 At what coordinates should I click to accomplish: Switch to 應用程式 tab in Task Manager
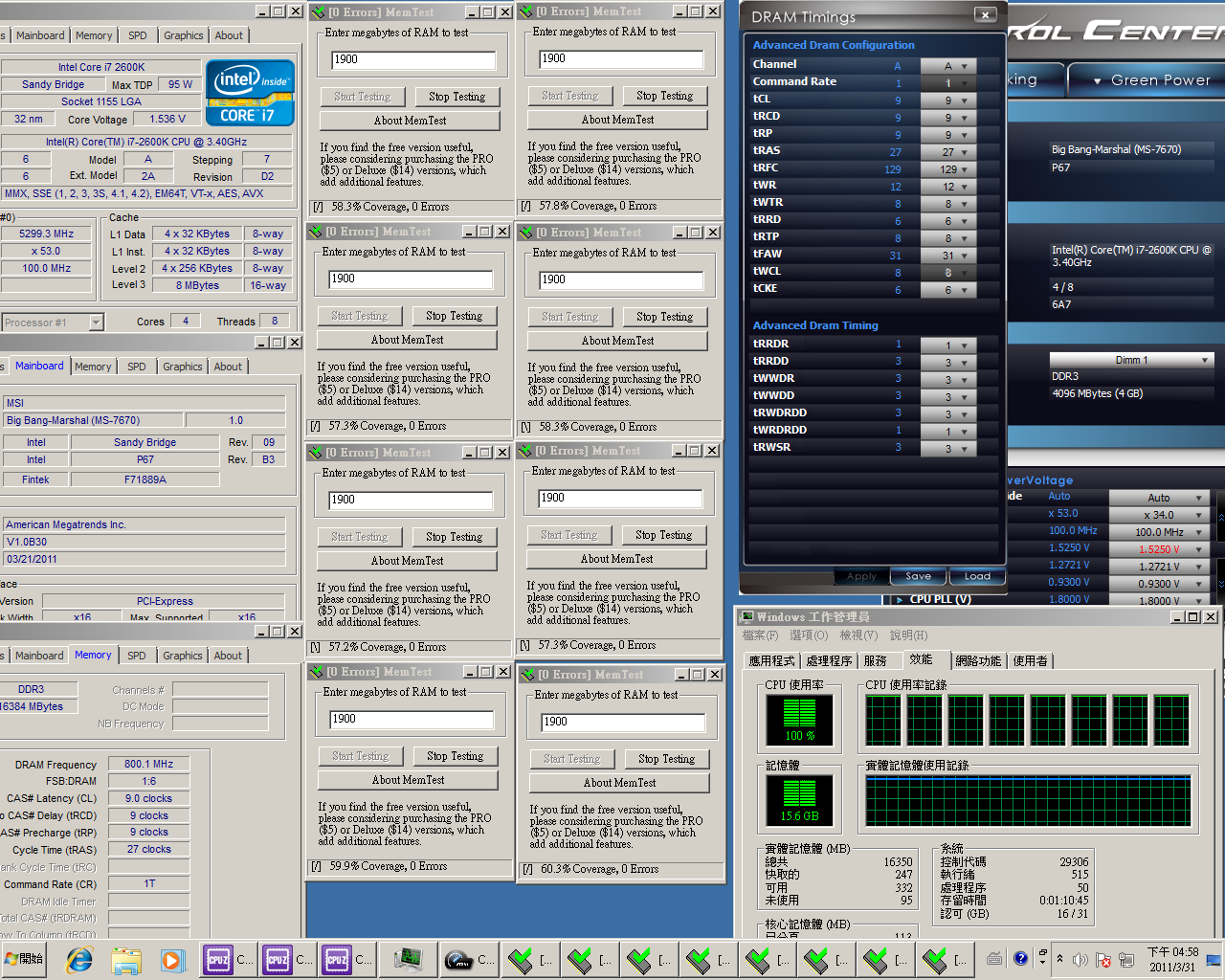click(x=771, y=661)
